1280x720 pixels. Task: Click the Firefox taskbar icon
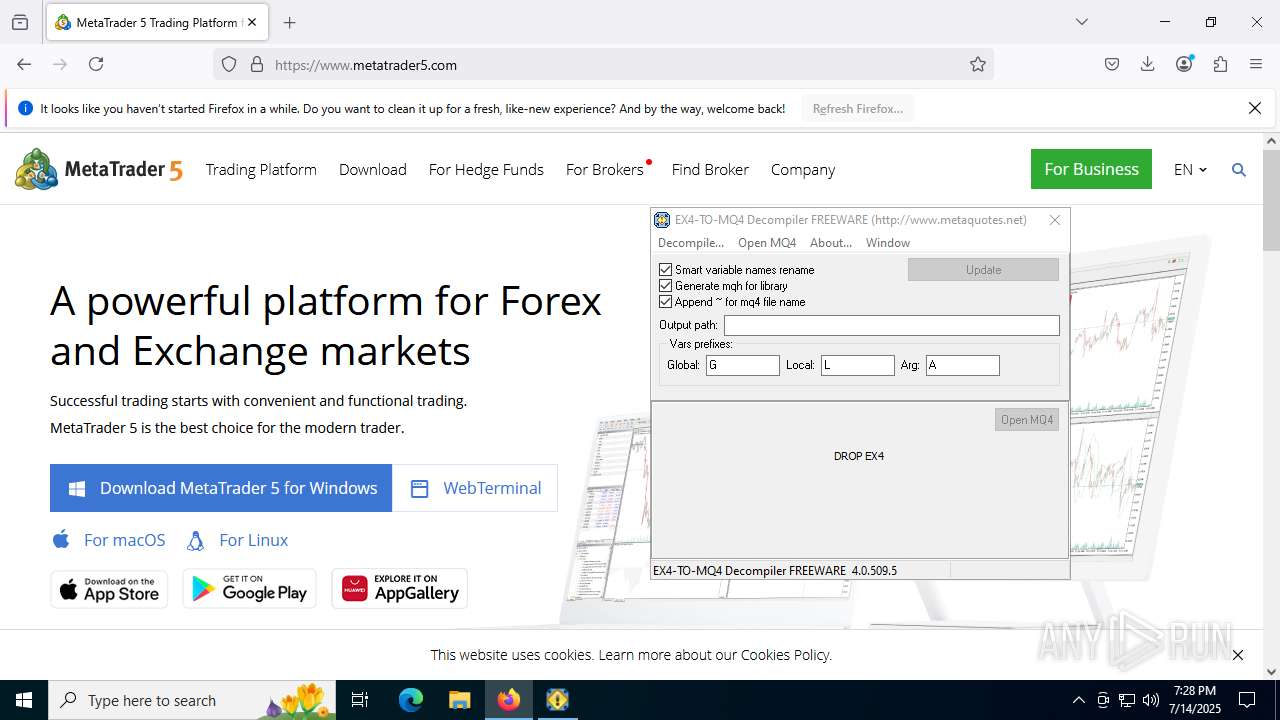509,700
